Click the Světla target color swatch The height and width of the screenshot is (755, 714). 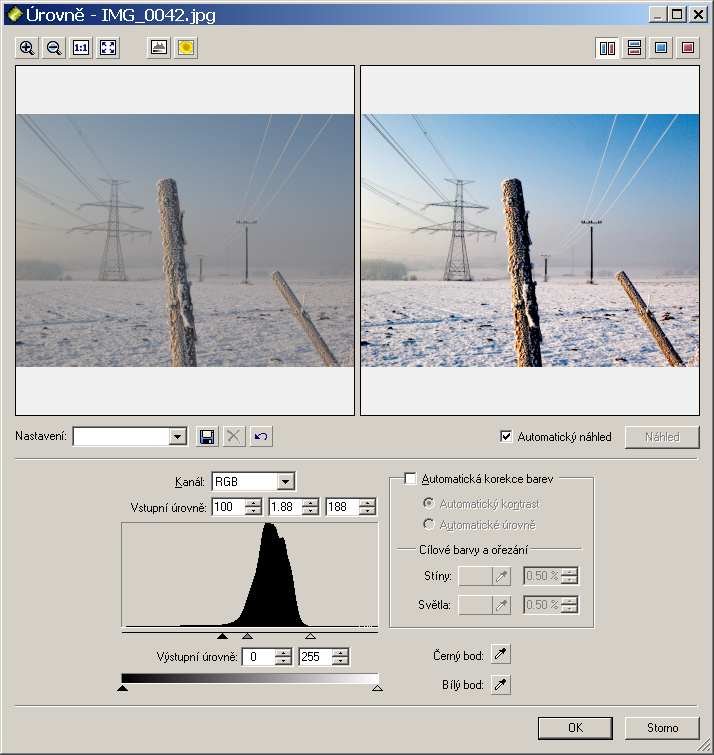(x=476, y=605)
